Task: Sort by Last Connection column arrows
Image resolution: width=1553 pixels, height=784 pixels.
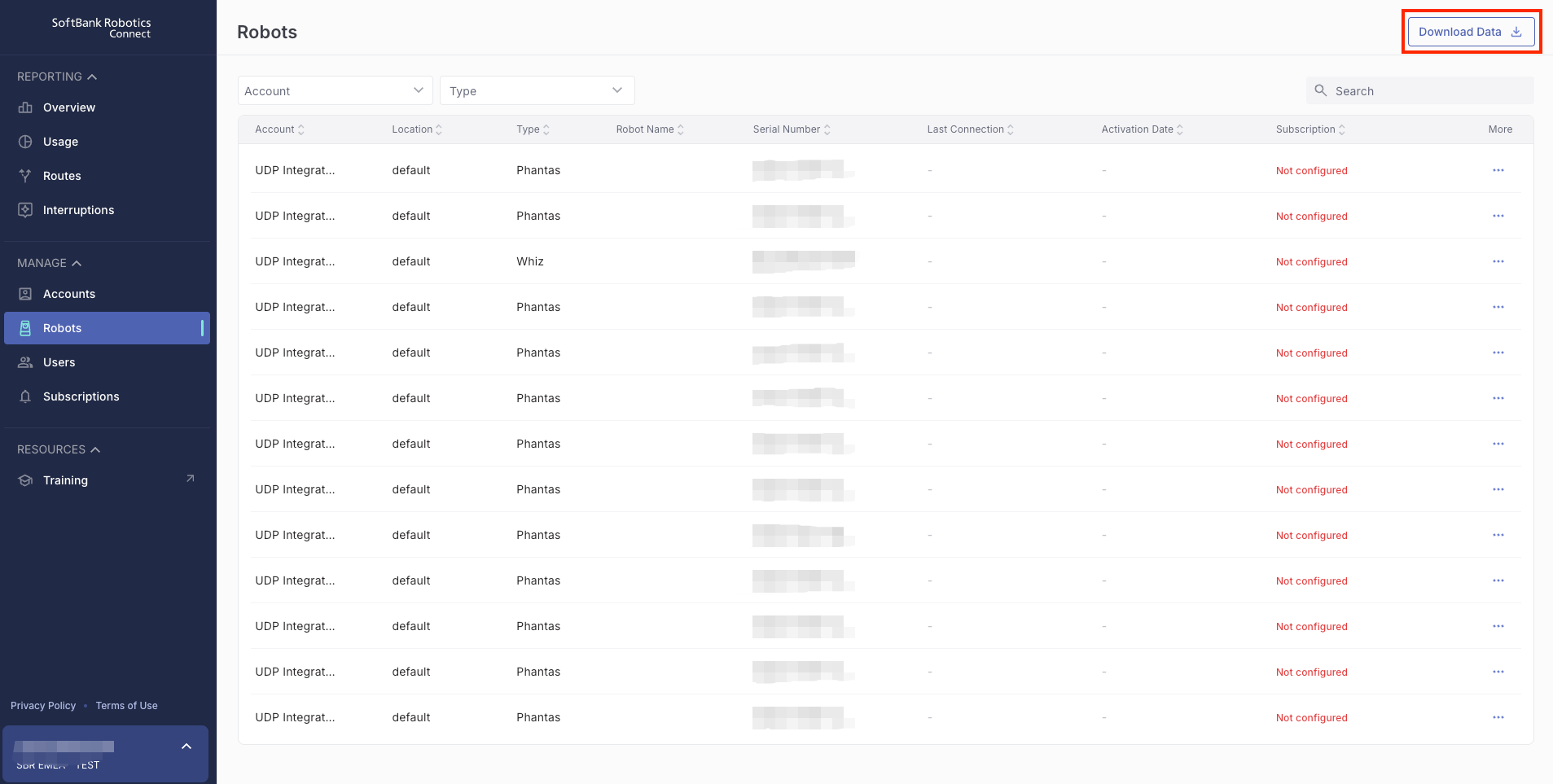Action: pos(1011,129)
